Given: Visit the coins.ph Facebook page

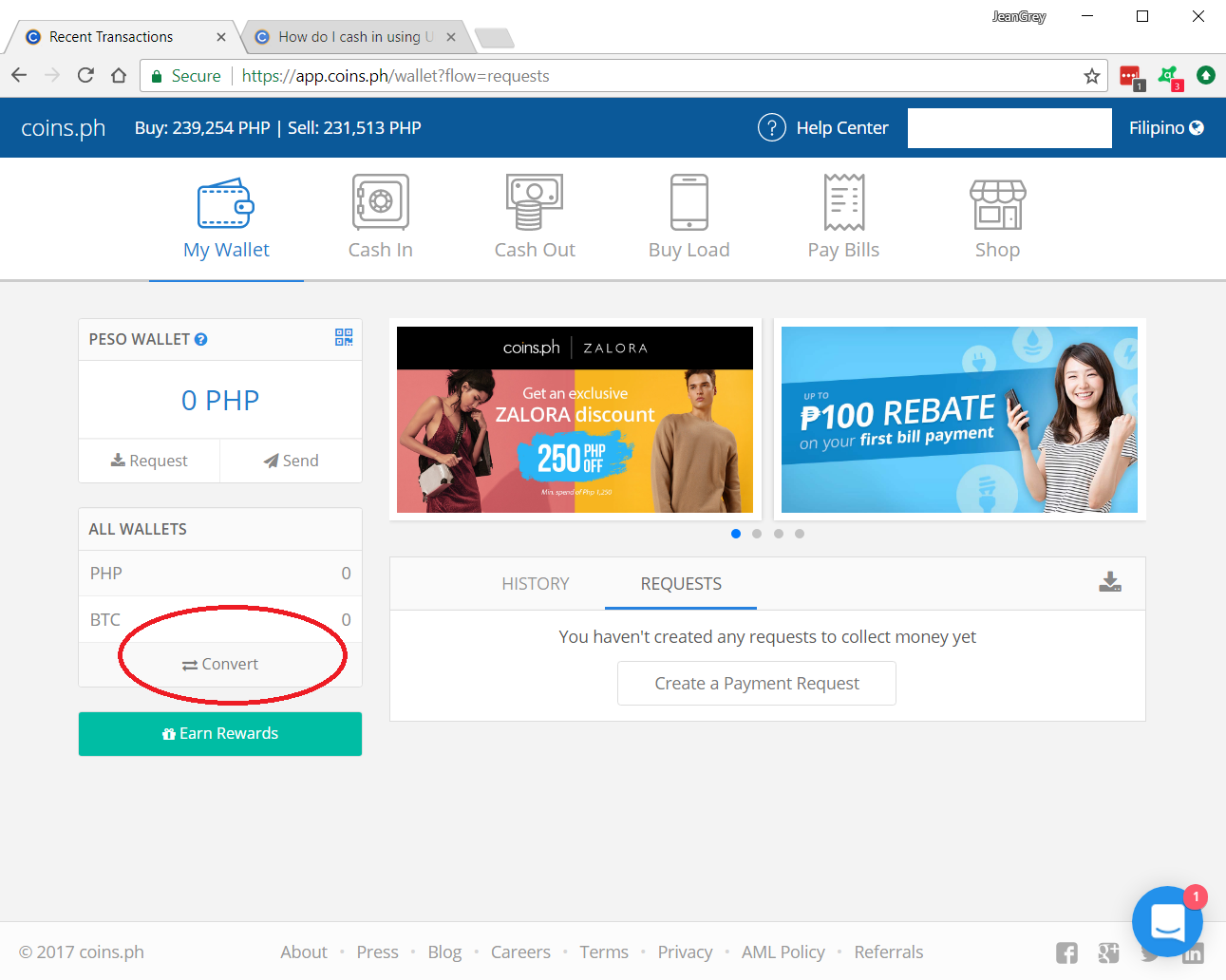Looking at the screenshot, I should click(1067, 952).
